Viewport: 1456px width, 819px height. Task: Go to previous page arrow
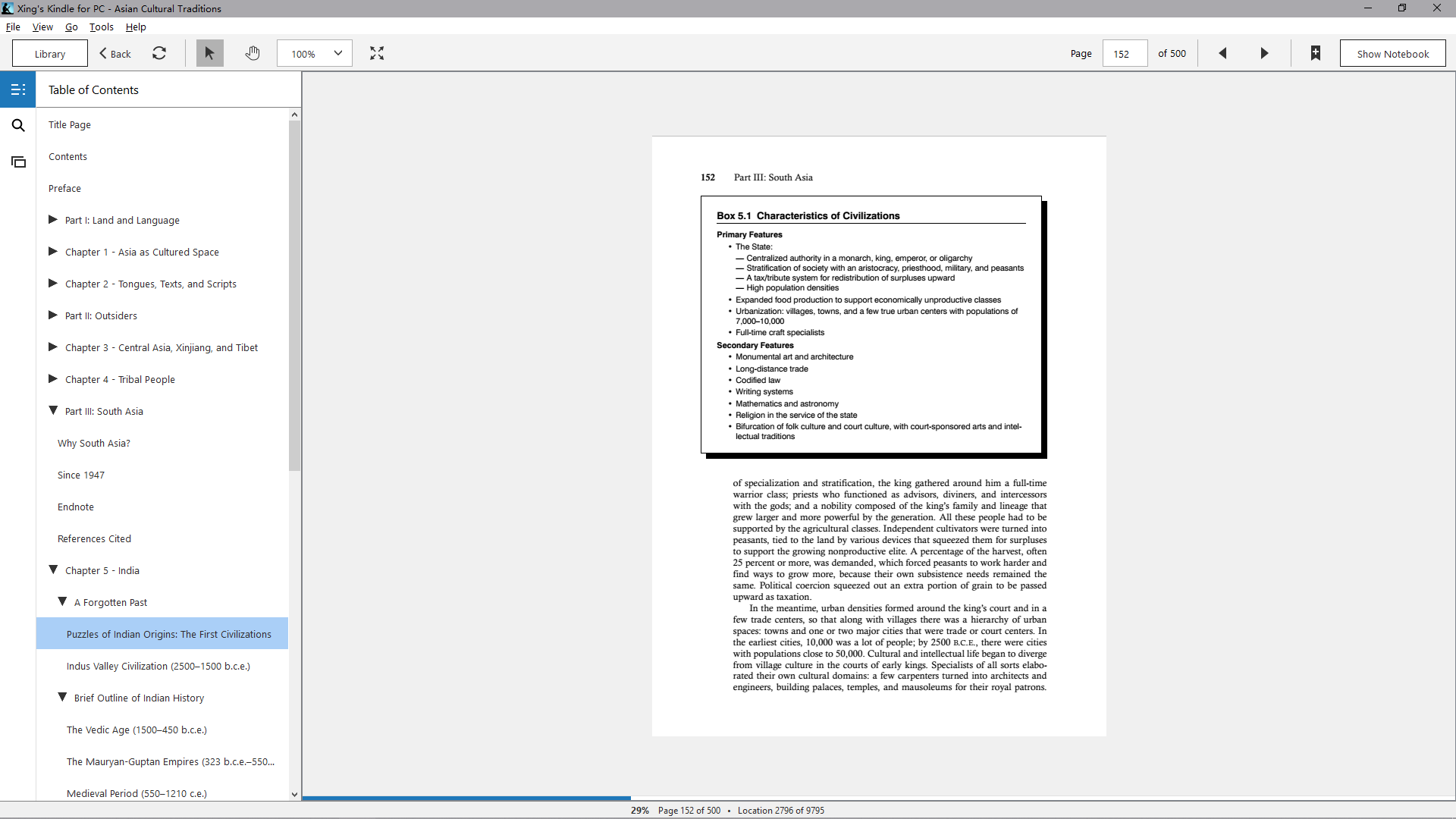pyautogui.click(x=1222, y=53)
